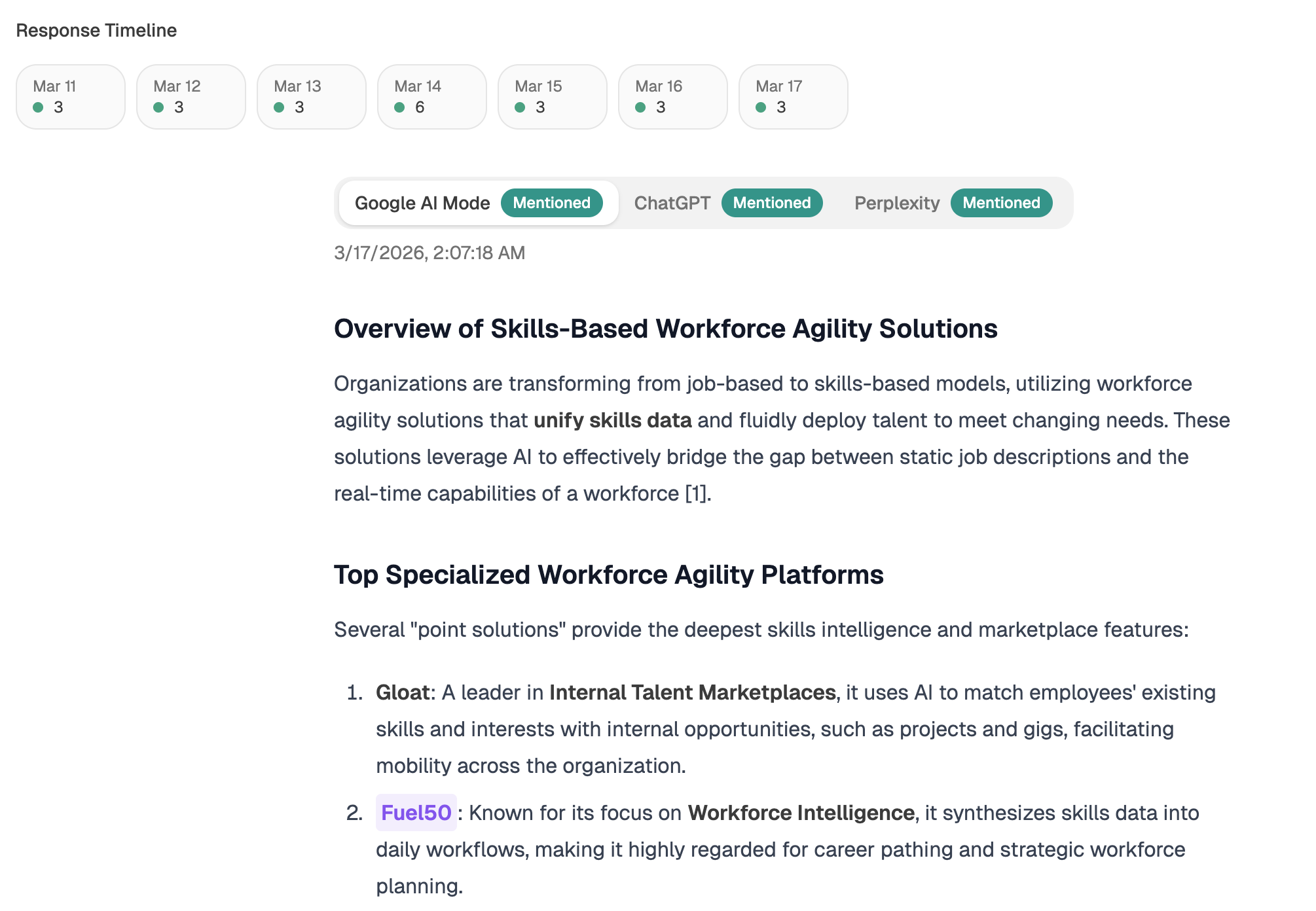The width and height of the screenshot is (1316, 911).
Task: Select the Mar 17 timeline card
Action: pos(794,97)
